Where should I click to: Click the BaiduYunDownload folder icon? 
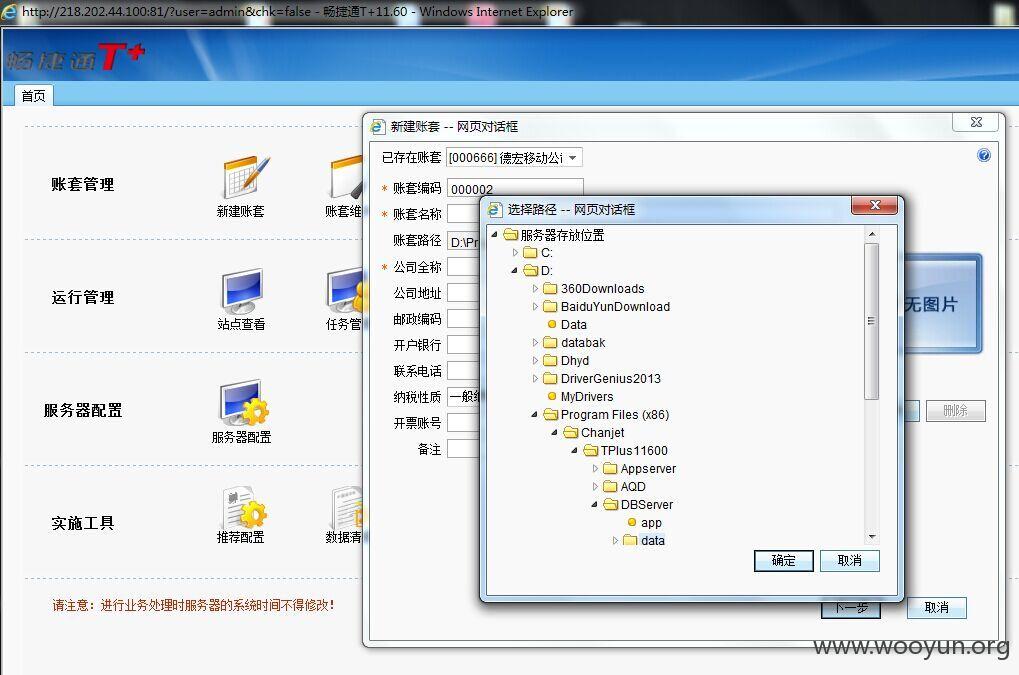pyautogui.click(x=550, y=307)
